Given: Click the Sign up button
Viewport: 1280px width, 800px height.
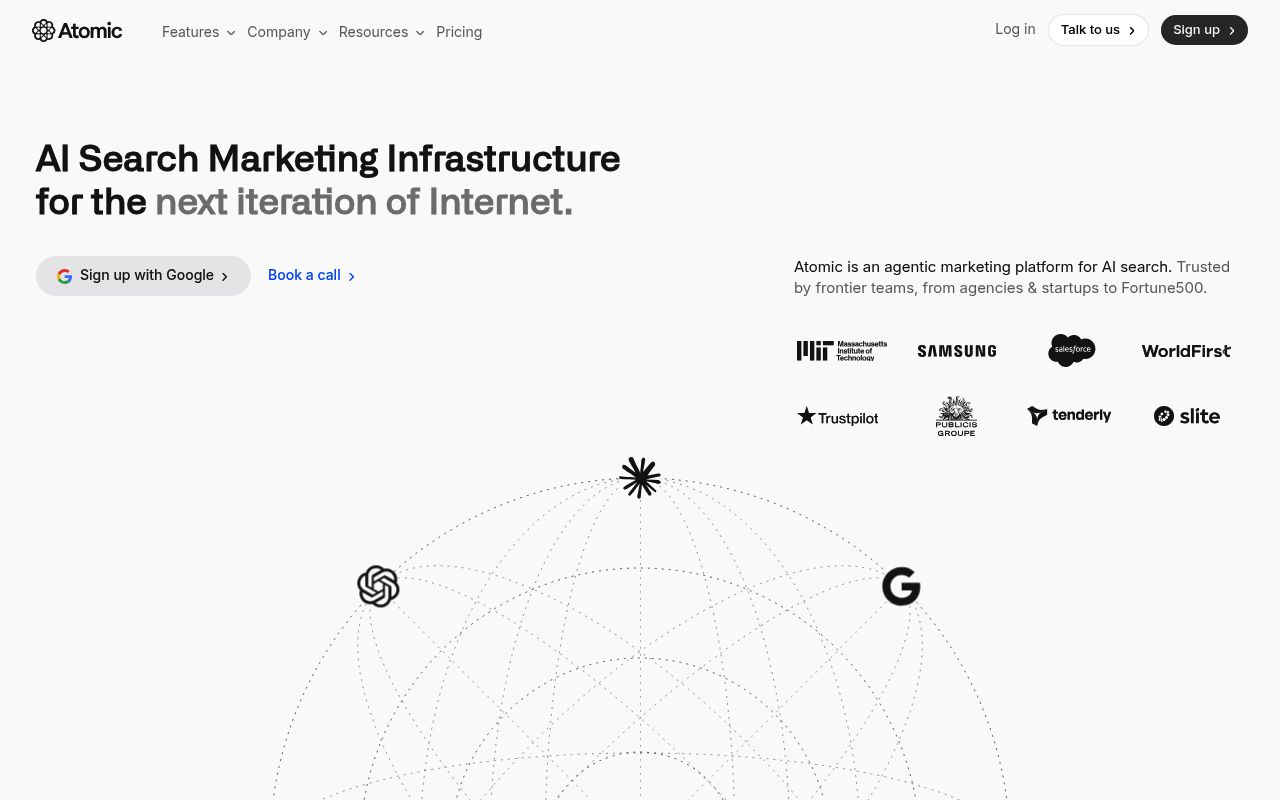Looking at the screenshot, I should pyautogui.click(x=1204, y=30).
